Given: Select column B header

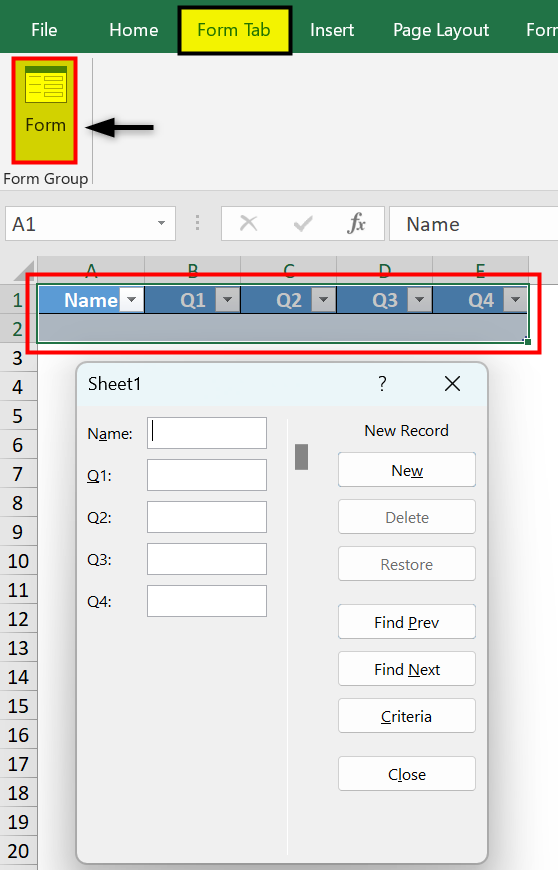Looking at the screenshot, I should 192,270.
